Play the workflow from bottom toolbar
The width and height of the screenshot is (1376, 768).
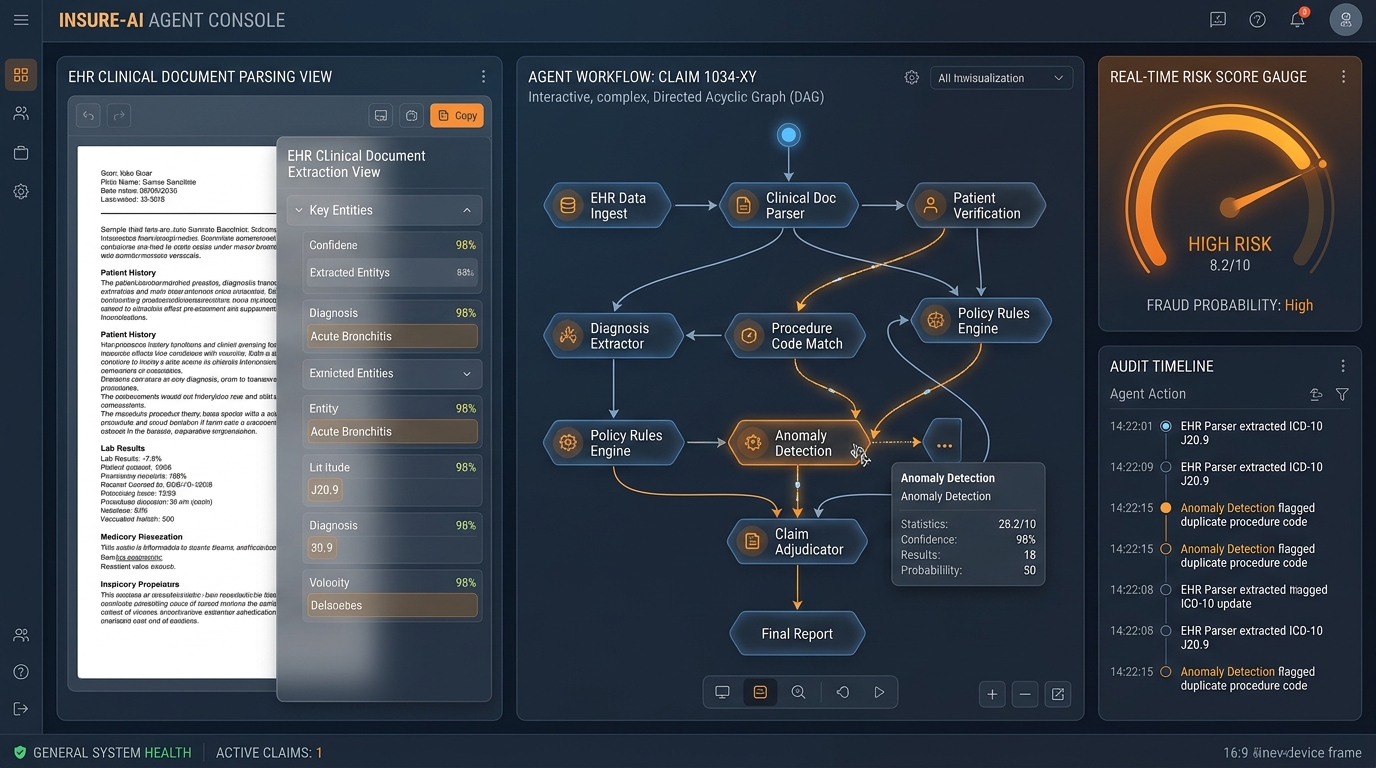point(879,692)
